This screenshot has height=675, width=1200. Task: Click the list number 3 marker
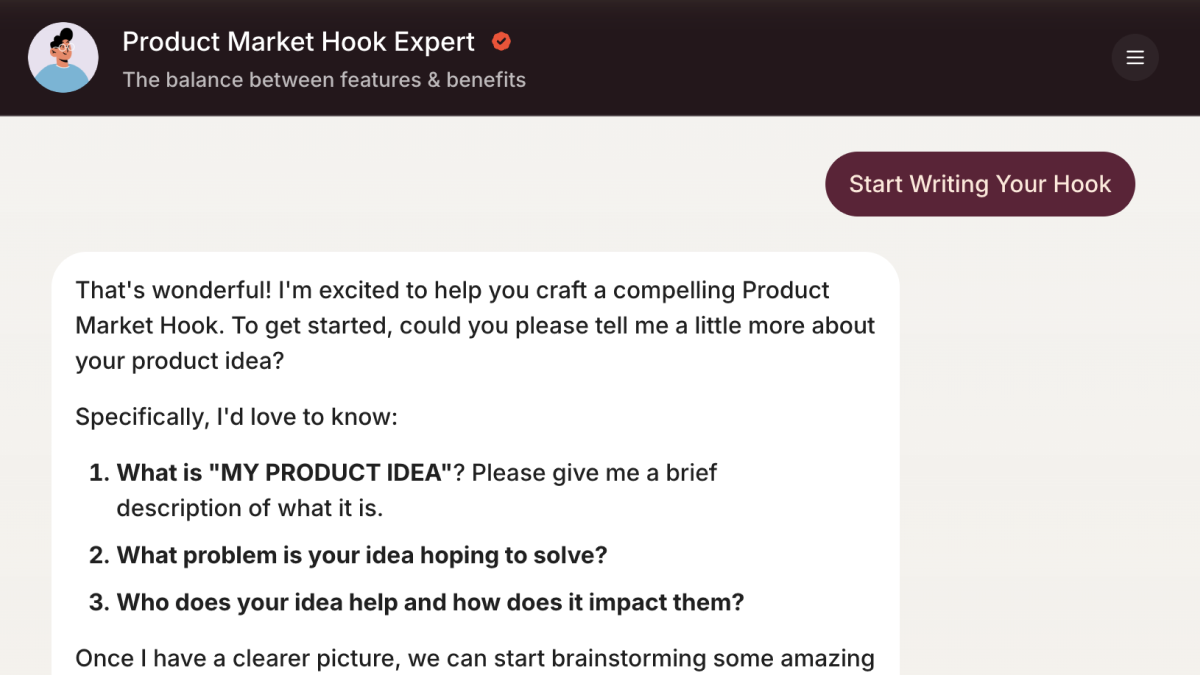coord(98,602)
